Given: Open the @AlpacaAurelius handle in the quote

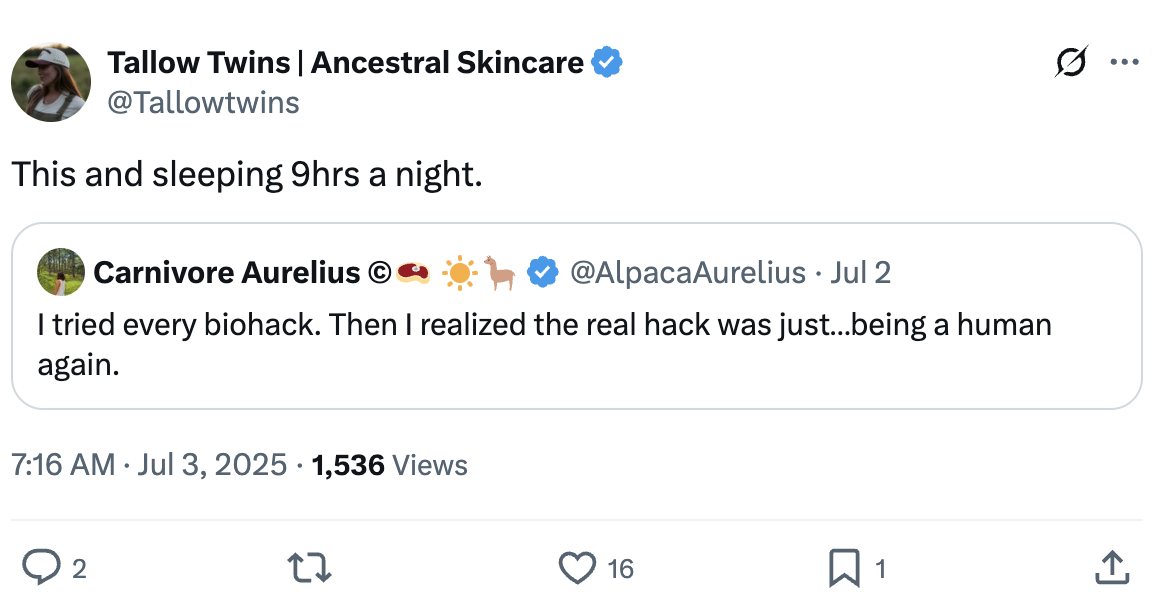Looking at the screenshot, I should coord(688,273).
